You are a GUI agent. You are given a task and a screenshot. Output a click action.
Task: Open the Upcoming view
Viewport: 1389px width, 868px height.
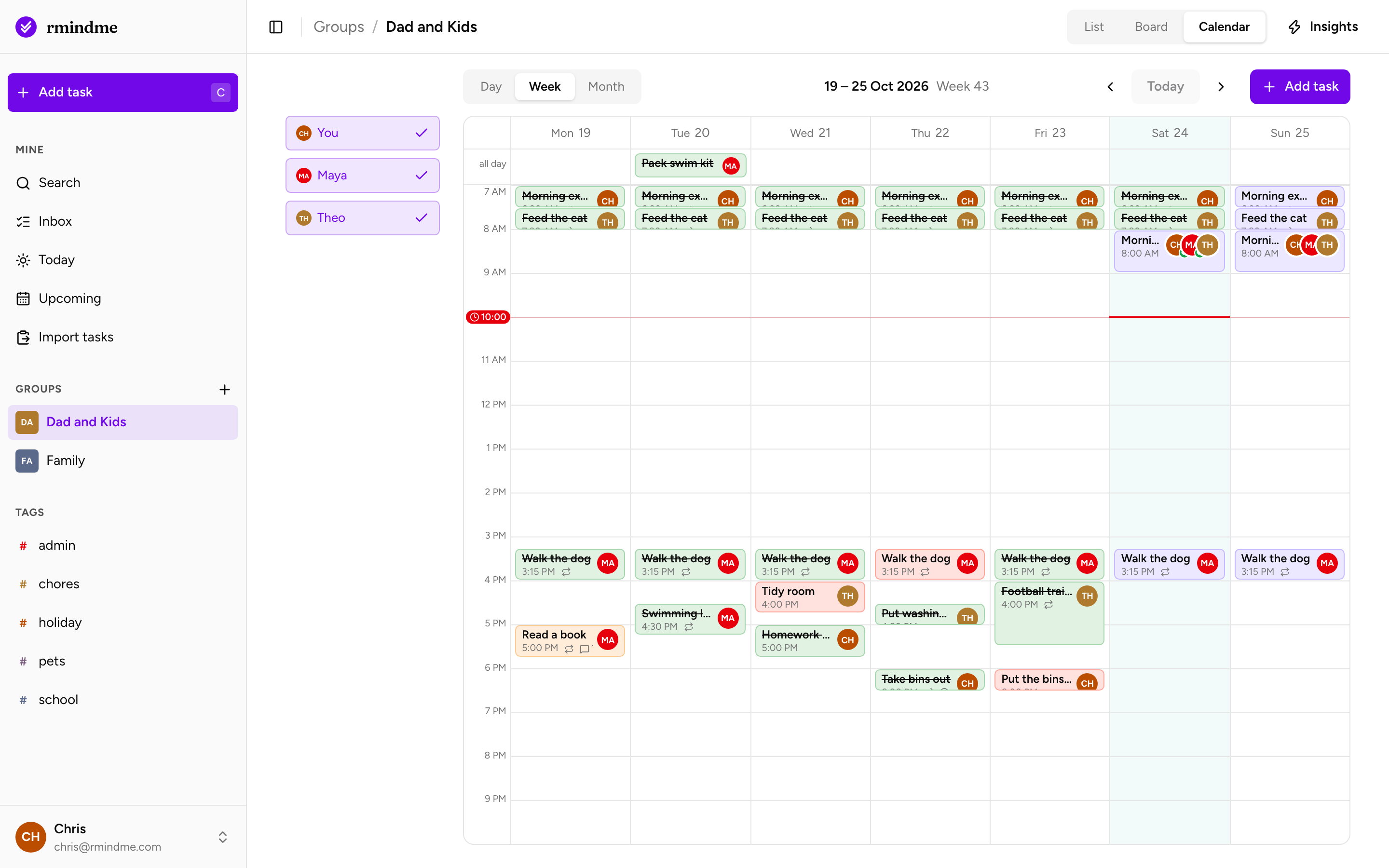click(x=123, y=298)
